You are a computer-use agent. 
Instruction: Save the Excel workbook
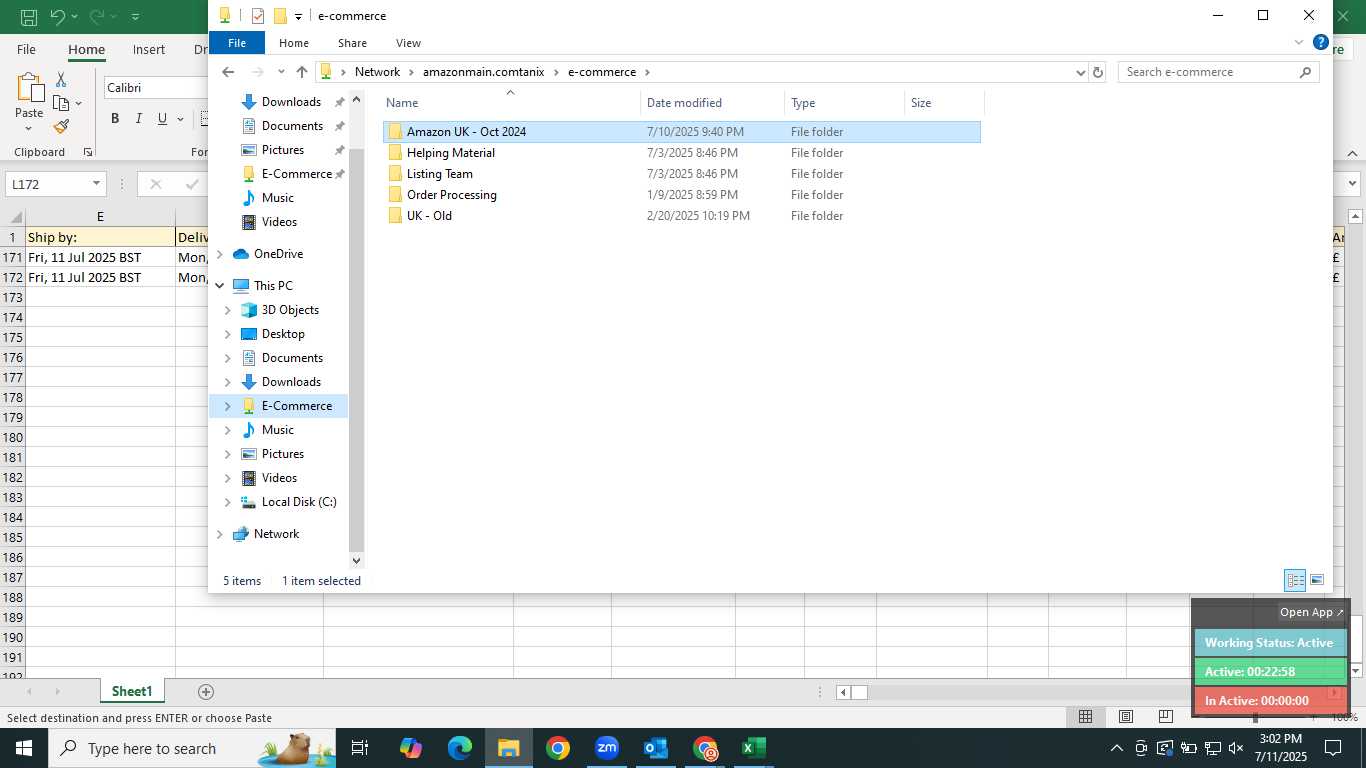pos(28,17)
